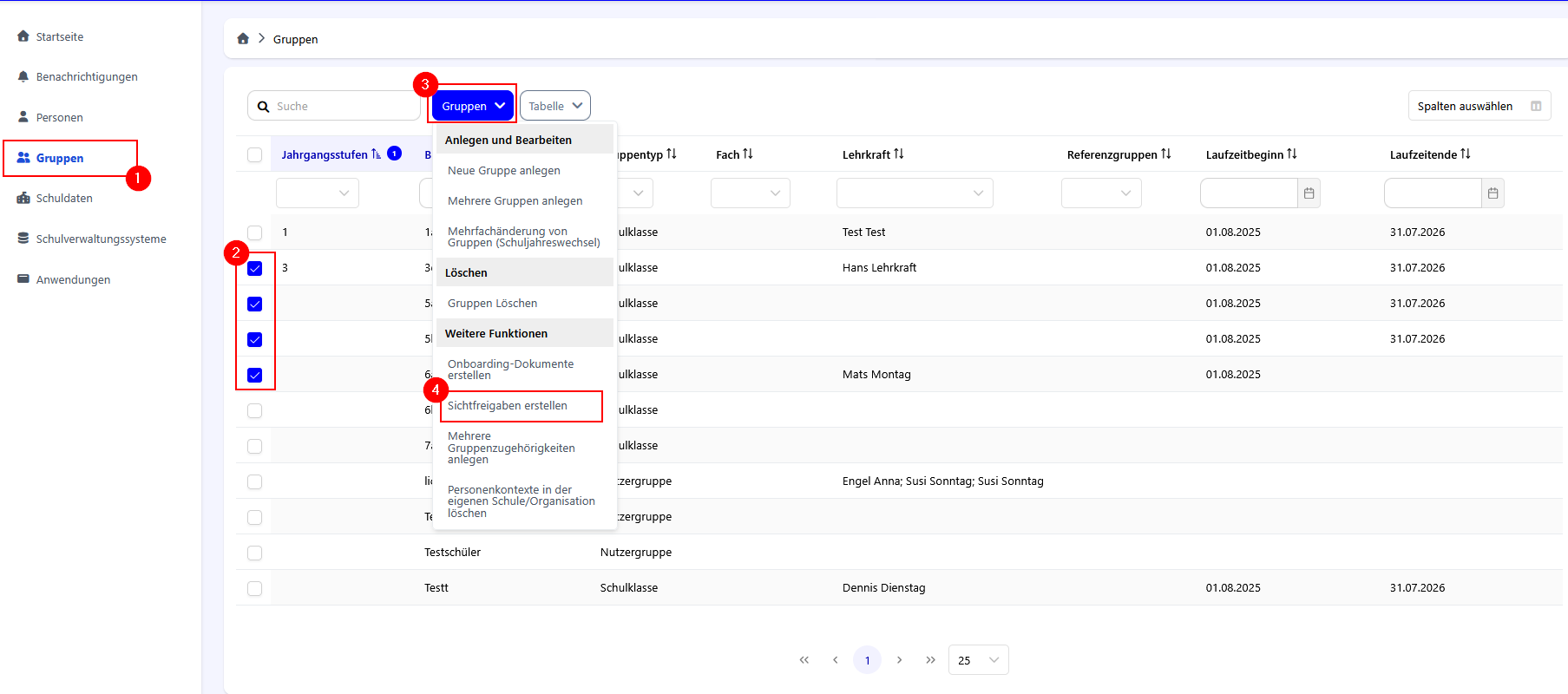Sort by Referenzgruppen column arrows
The image size is (1568, 694).
pyautogui.click(x=1166, y=154)
